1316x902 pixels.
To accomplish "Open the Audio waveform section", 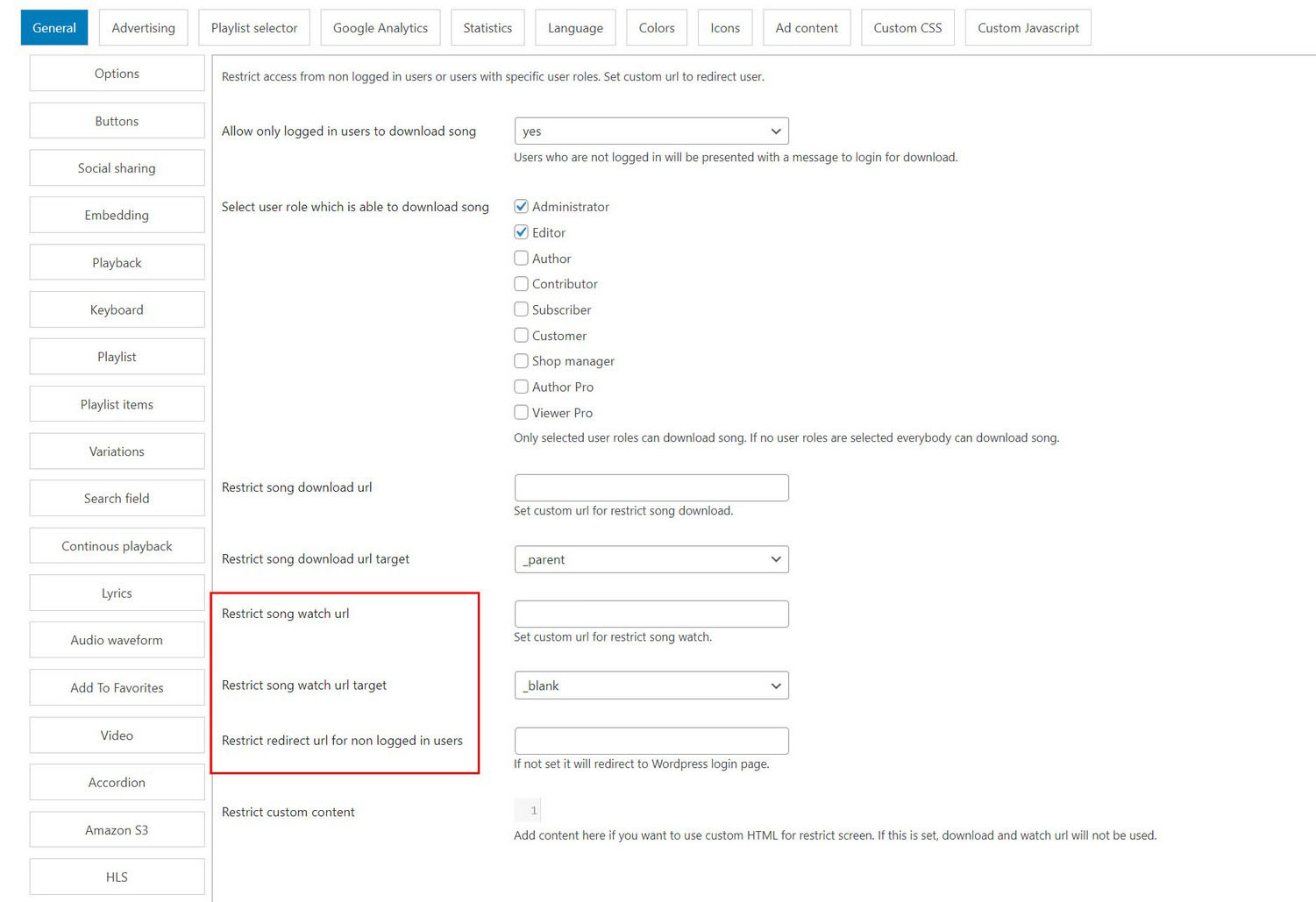I will click(117, 641).
